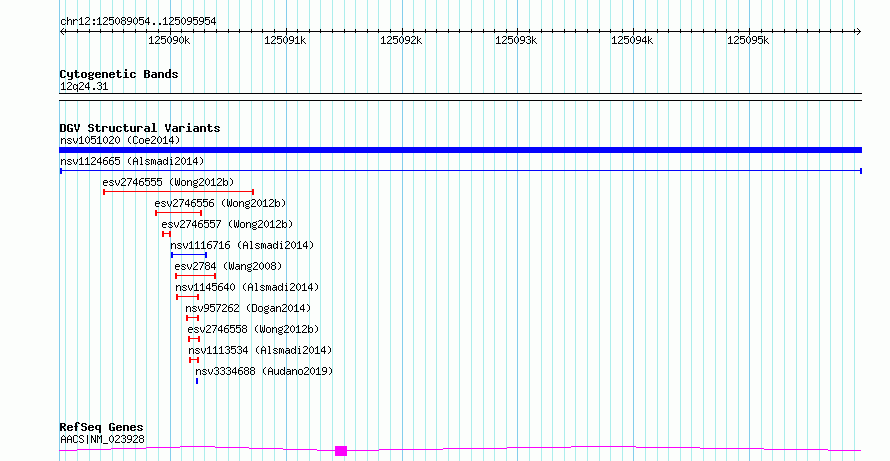Click the DGV Structural Variants track title

[140, 128]
